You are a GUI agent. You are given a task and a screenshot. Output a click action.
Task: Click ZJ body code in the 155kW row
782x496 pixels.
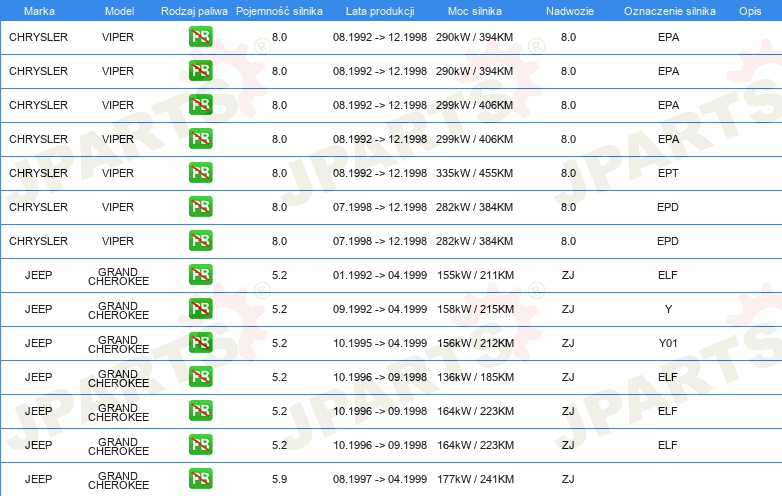[x=568, y=275]
